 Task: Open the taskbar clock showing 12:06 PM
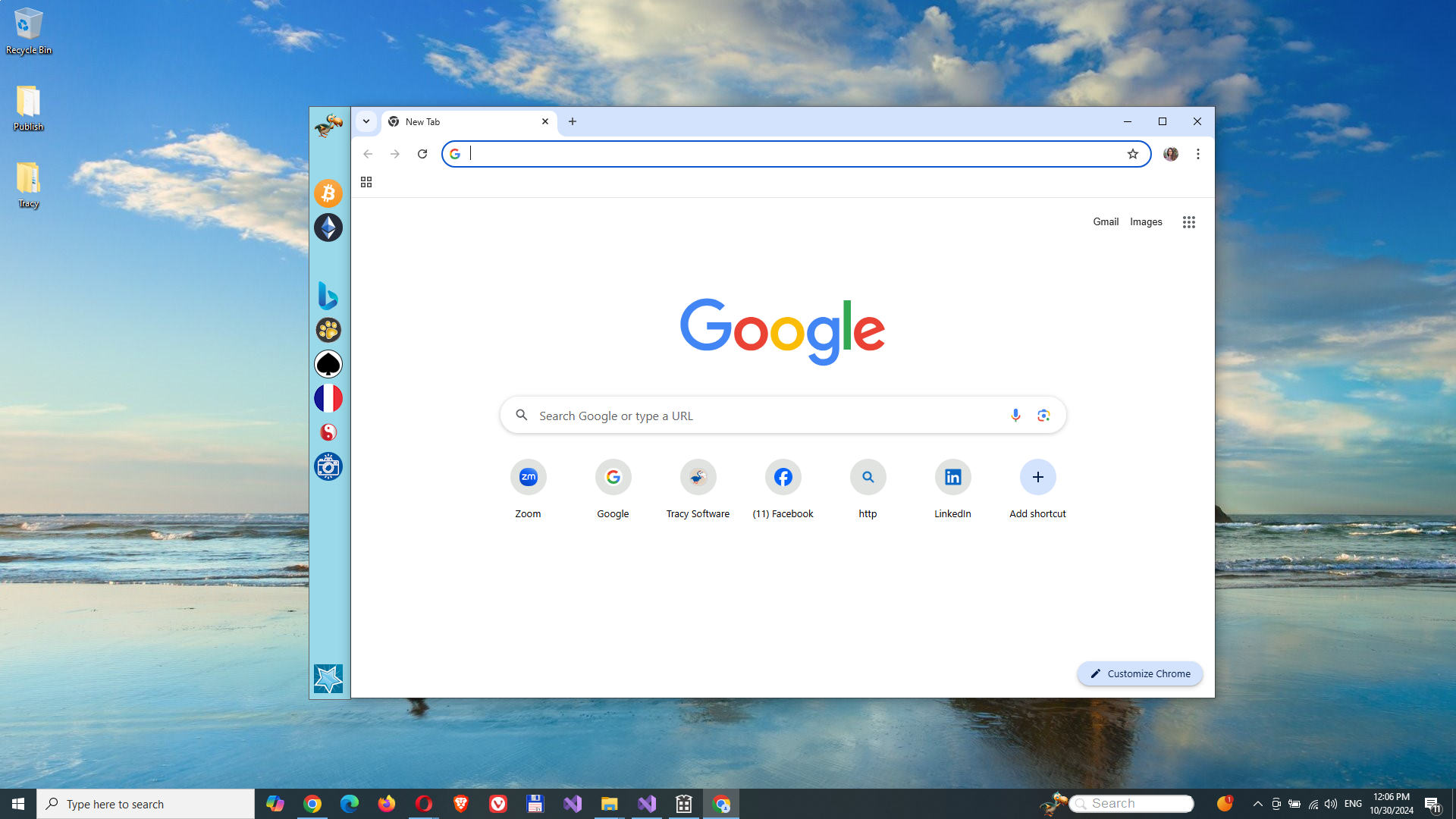click(x=1392, y=804)
